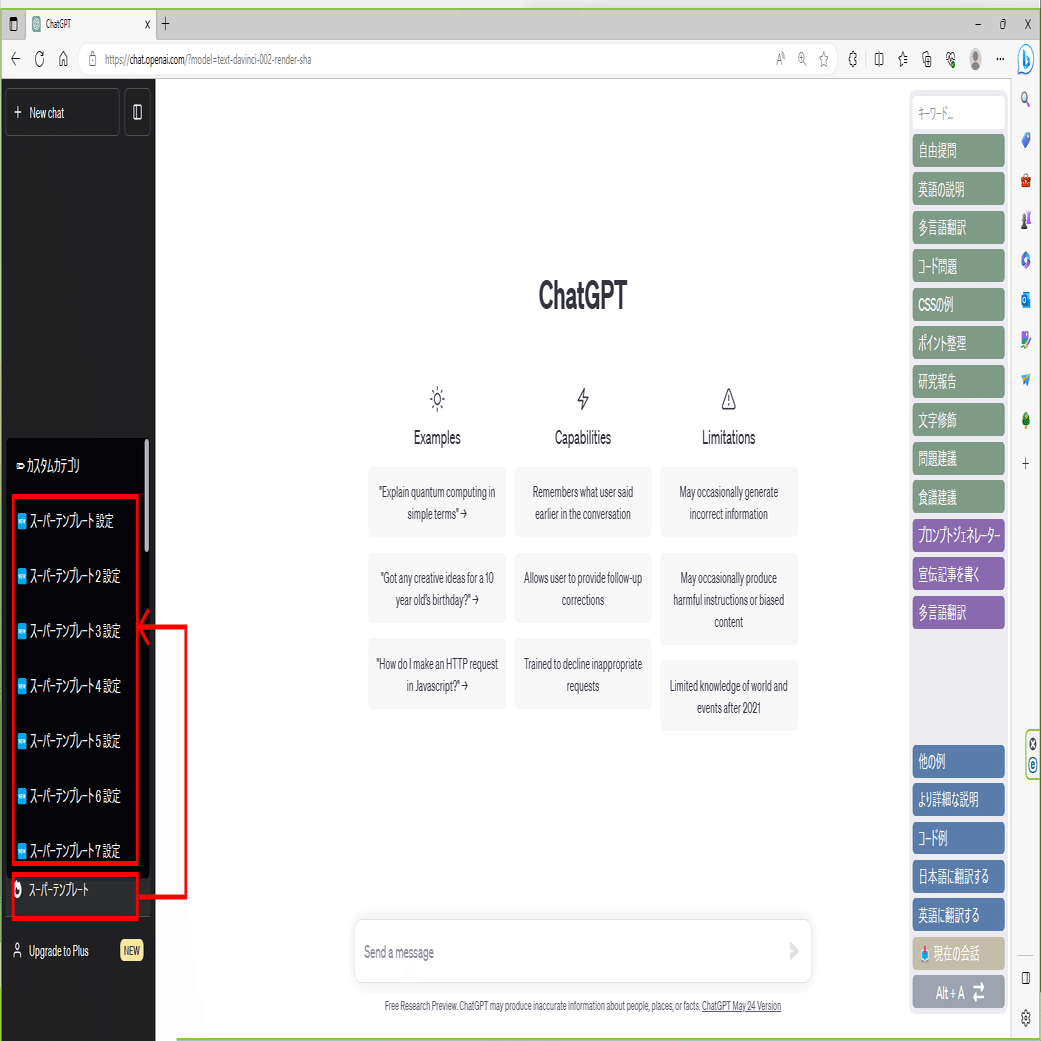Open Outlook from the Edge sidebar

tap(1026, 300)
